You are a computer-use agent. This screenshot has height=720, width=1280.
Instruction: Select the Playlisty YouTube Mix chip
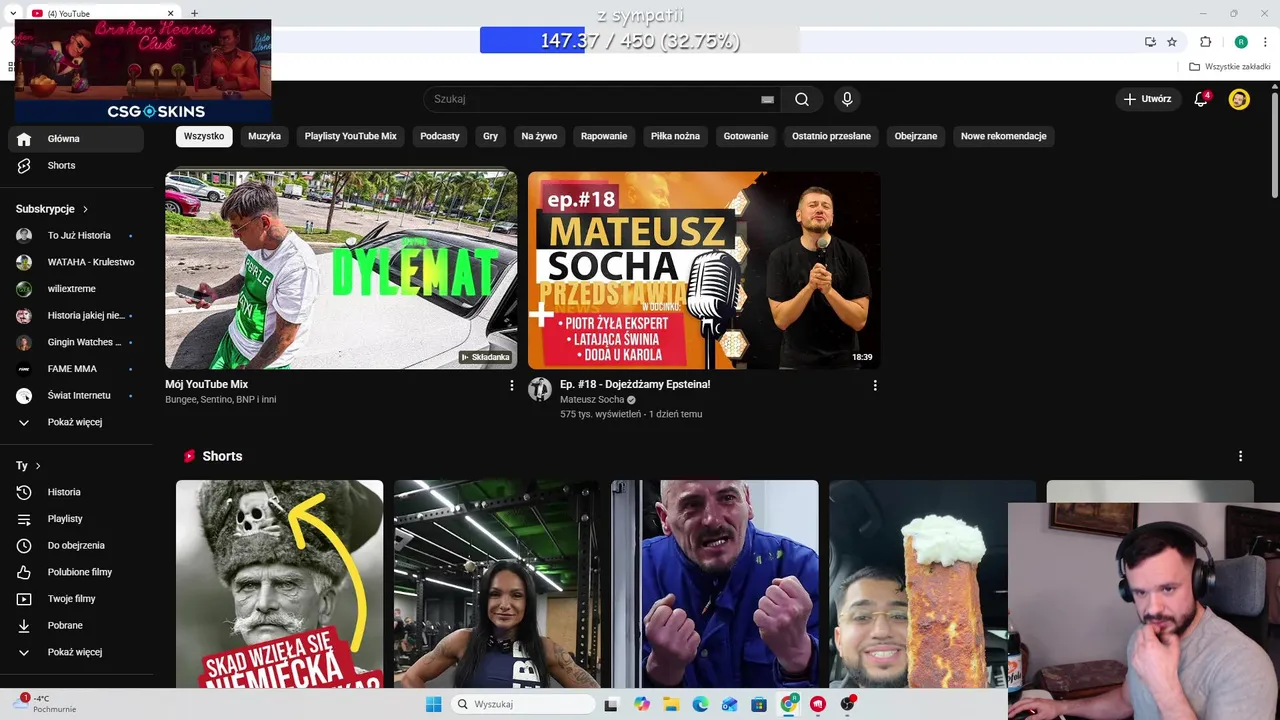click(351, 136)
